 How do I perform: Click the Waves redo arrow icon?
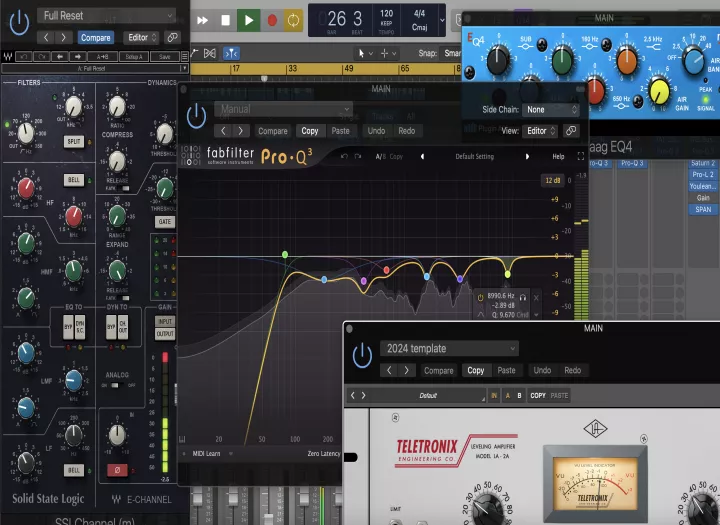click(x=41, y=56)
